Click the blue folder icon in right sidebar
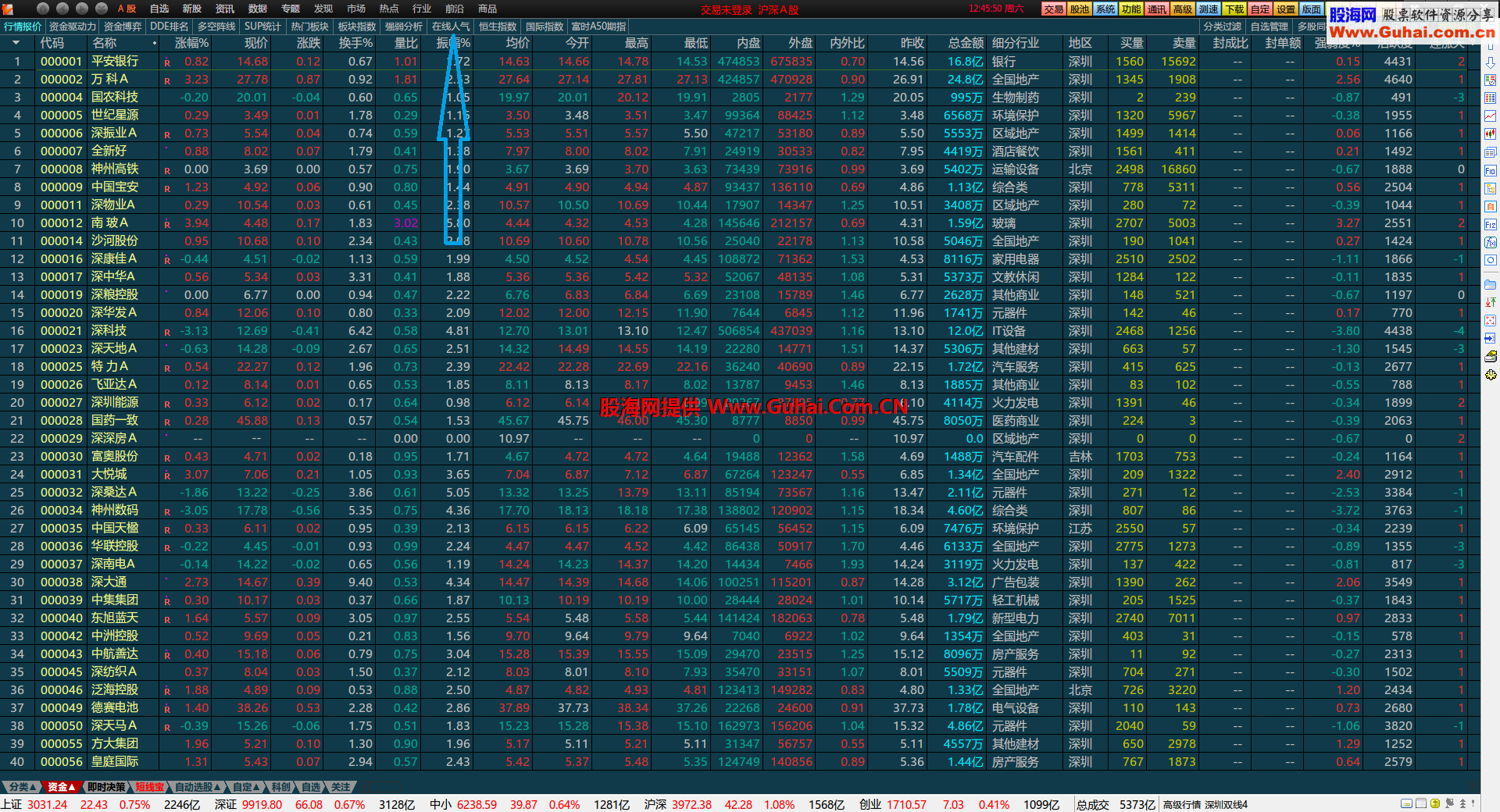 coord(1490,285)
